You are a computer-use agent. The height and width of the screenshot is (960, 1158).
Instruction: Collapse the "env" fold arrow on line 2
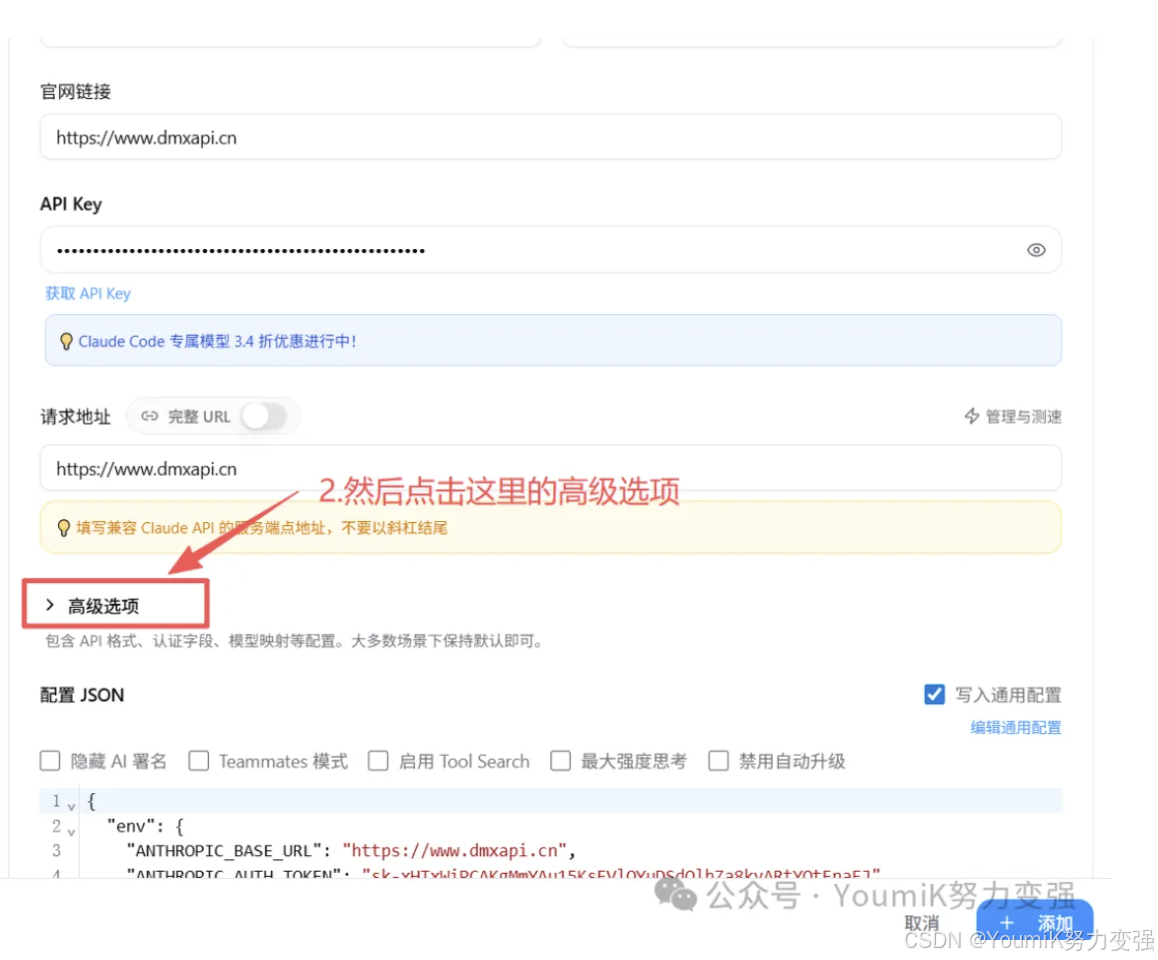(72, 832)
